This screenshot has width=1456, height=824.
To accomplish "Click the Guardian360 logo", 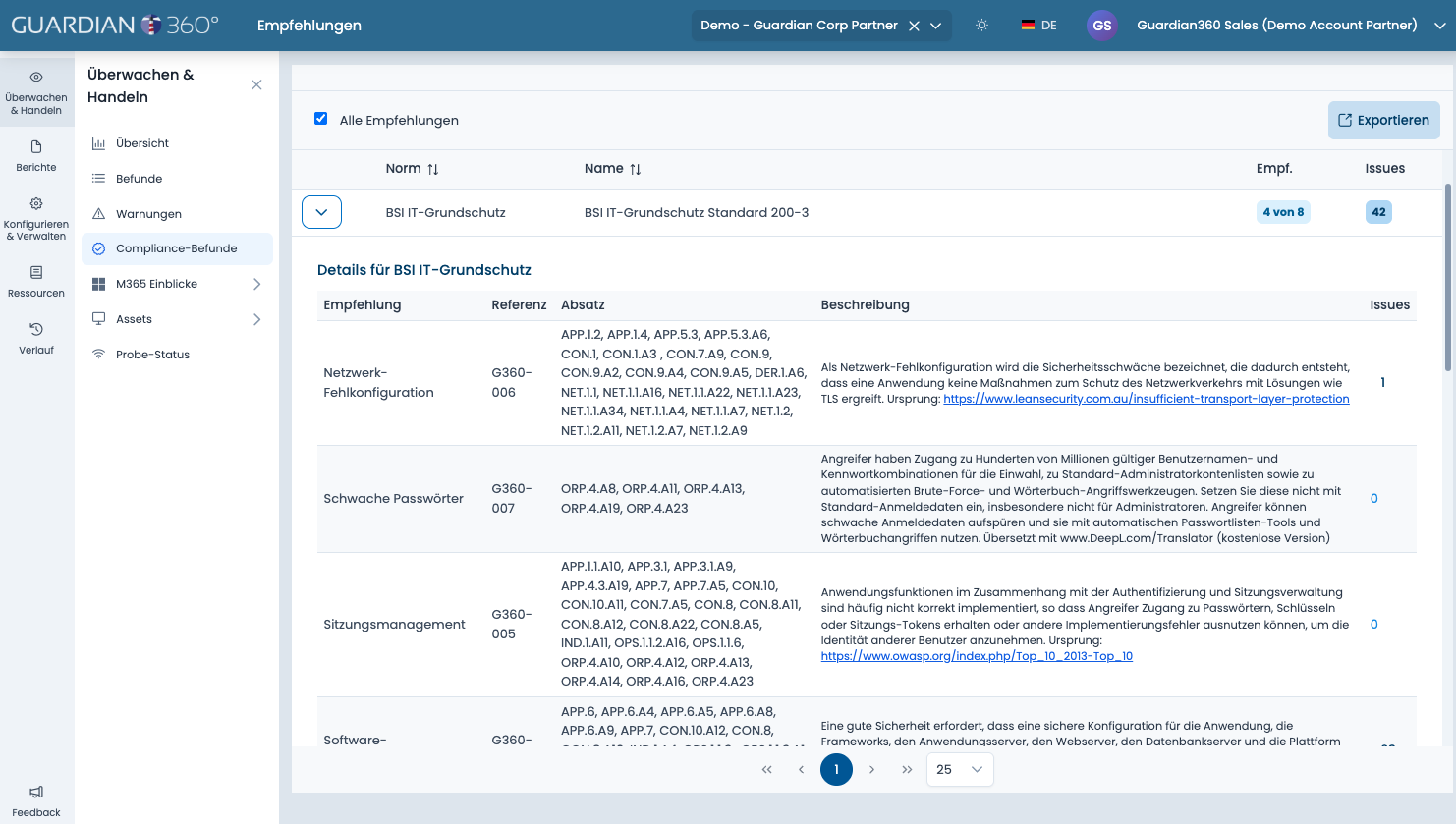I will coord(115,25).
